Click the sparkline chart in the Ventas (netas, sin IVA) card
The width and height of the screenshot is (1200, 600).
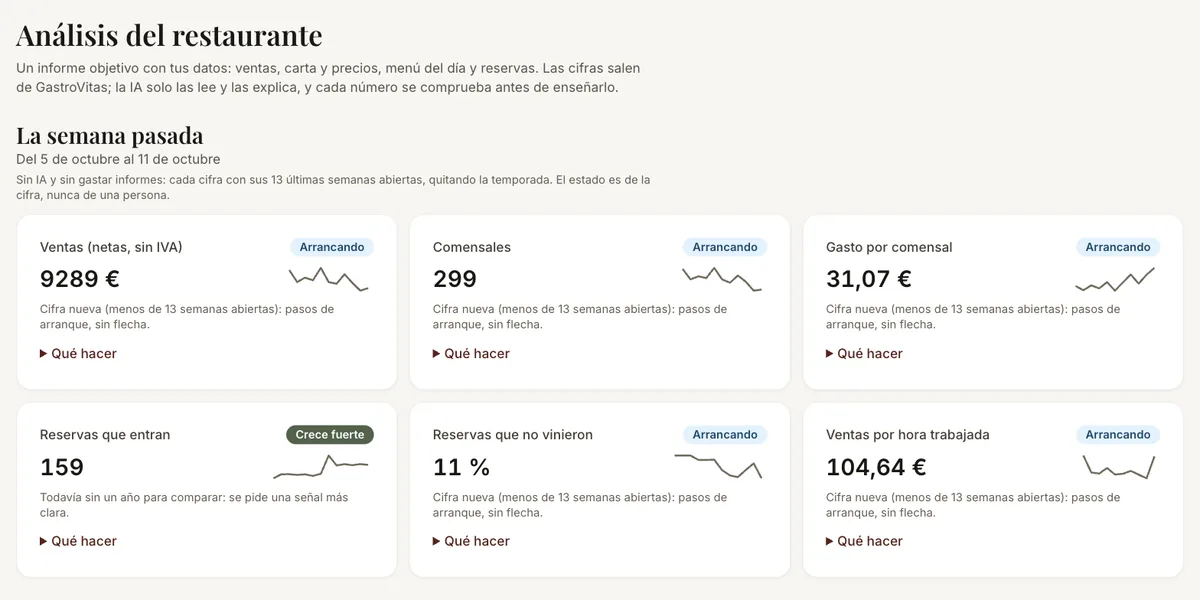[329, 279]
